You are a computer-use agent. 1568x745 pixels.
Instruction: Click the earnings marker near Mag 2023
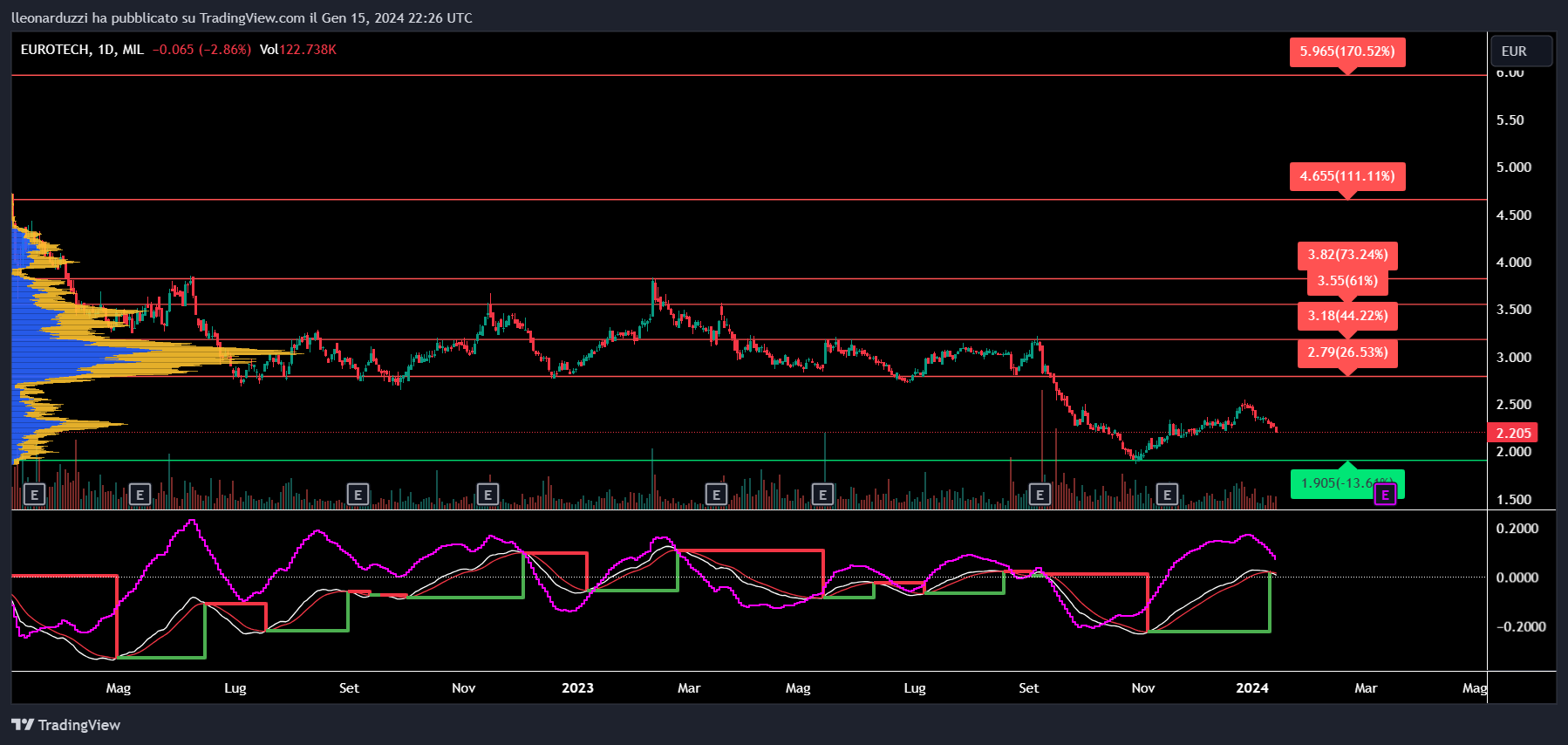pos(822,495)
